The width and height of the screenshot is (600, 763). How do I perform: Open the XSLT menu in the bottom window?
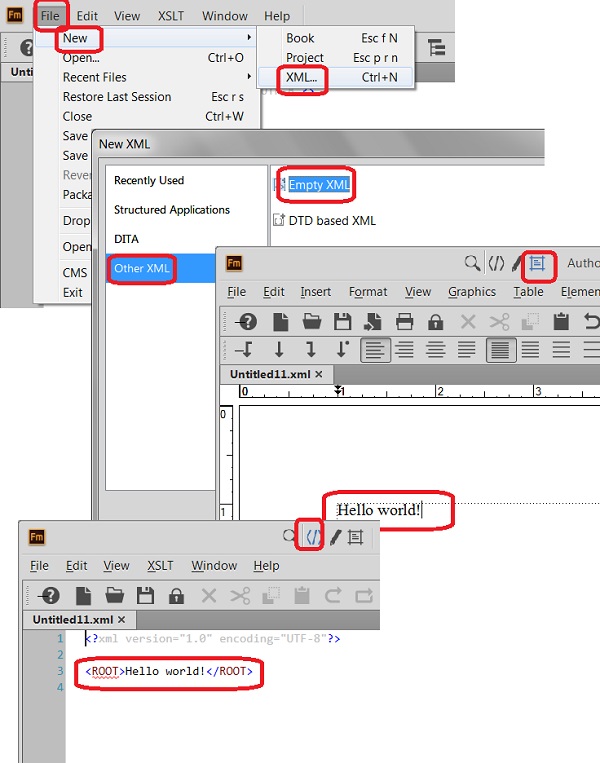point(160,565)
